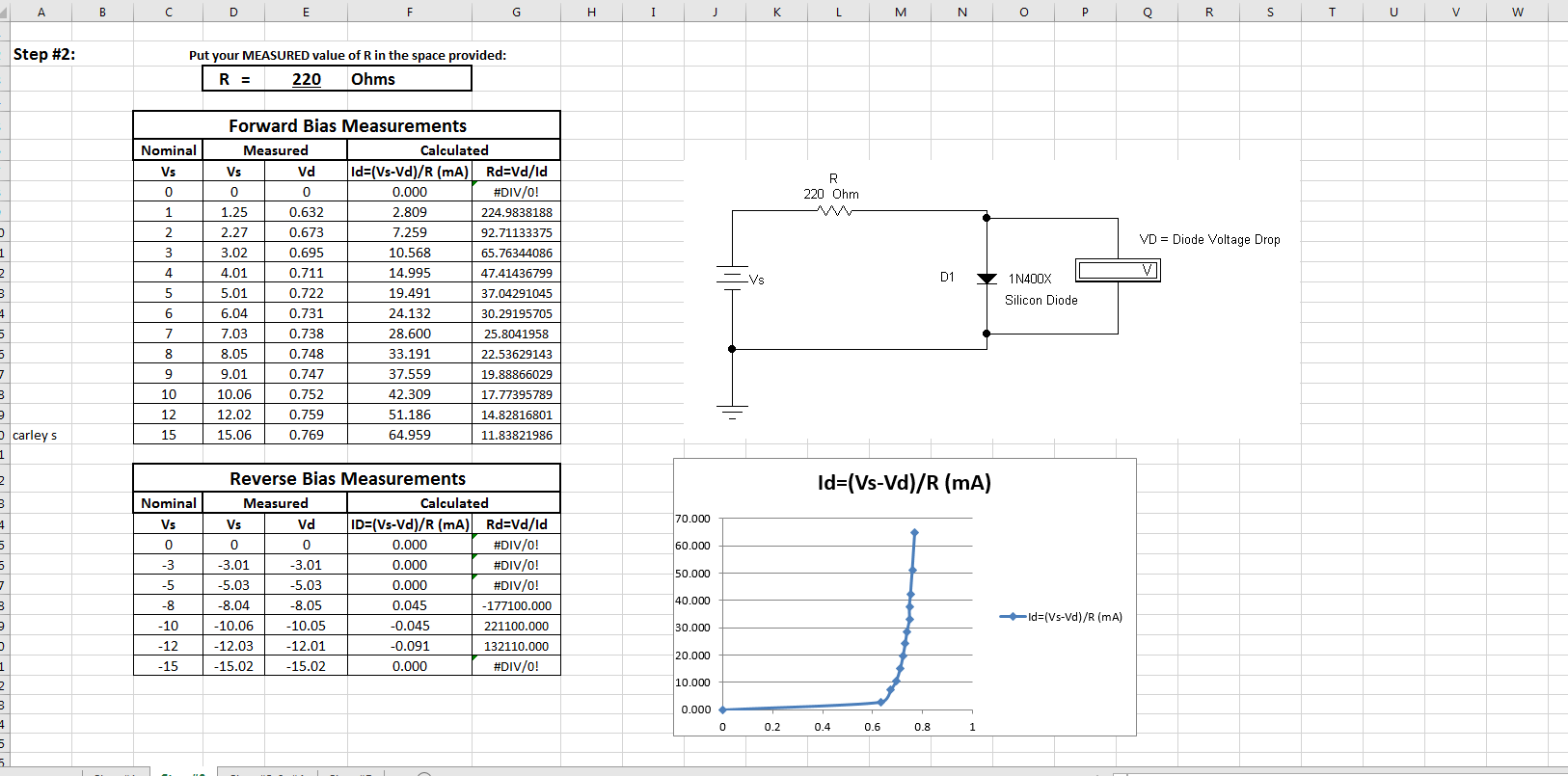Click the battery symbol labeled Vs
1568x776 pixels.
click(732, 277)
